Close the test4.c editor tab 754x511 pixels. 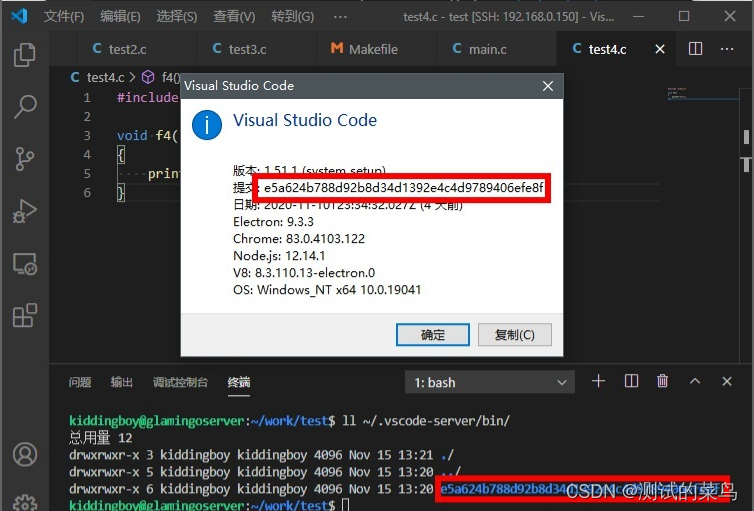[660, 49]
